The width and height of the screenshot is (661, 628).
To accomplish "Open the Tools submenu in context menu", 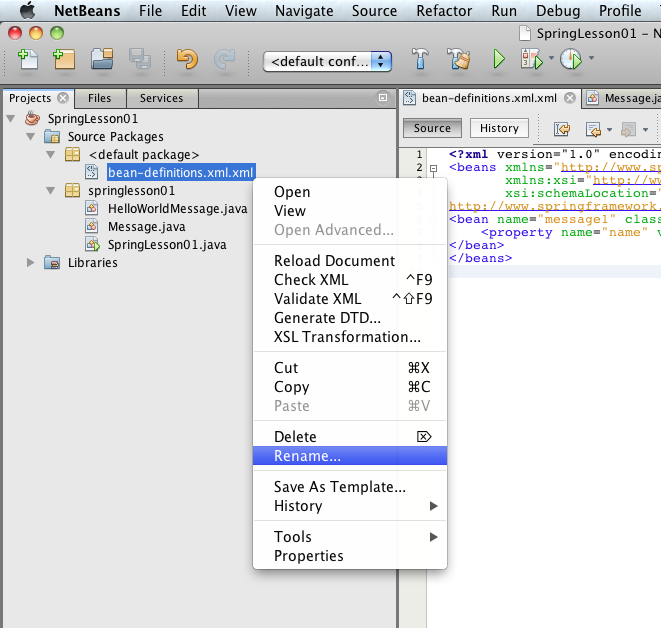I will pos(350,537).
